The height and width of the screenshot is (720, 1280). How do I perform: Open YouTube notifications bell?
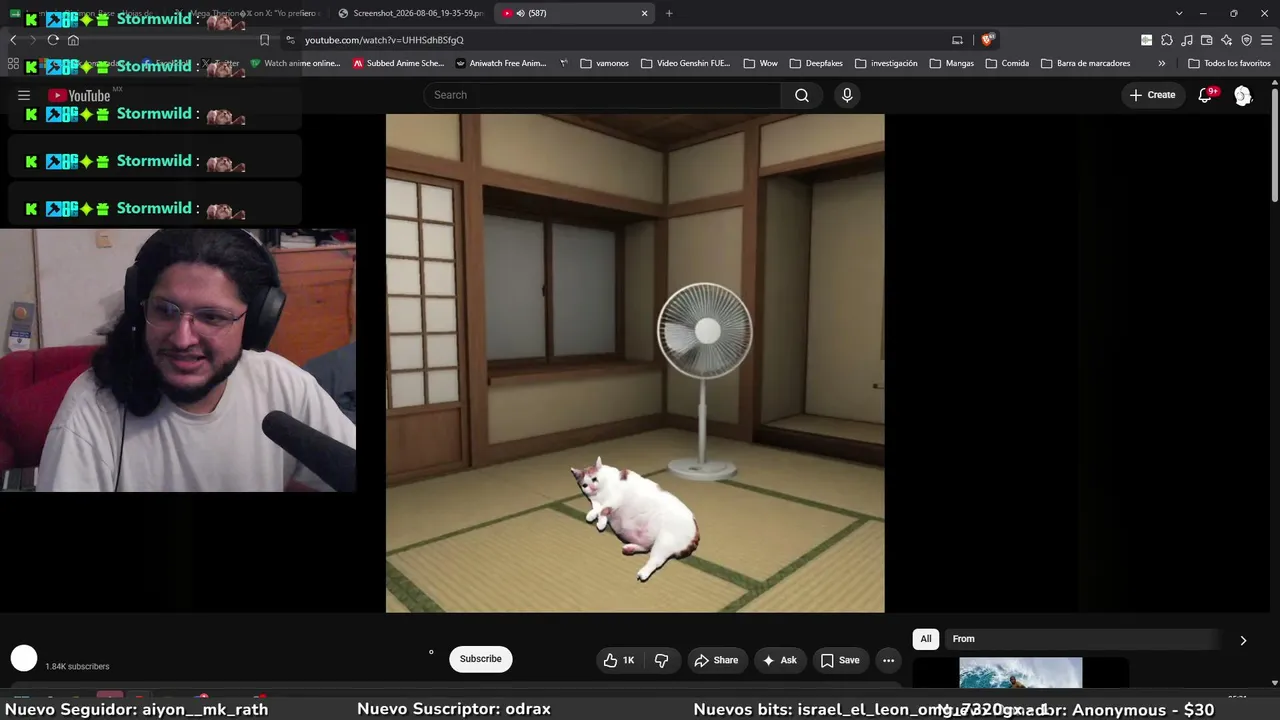[1205, 95]
